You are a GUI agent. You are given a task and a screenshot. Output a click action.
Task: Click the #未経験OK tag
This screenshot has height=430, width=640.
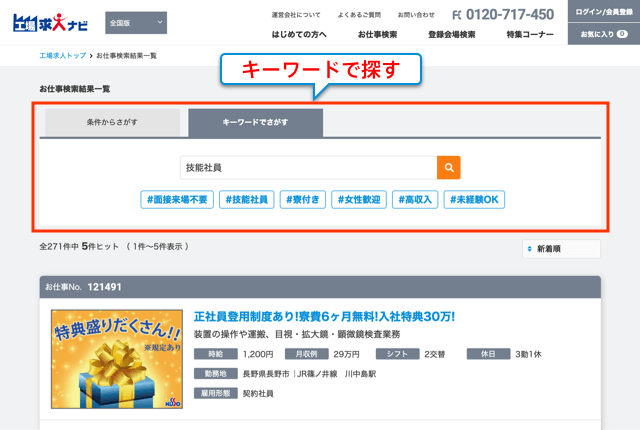[x=474, y=199]
